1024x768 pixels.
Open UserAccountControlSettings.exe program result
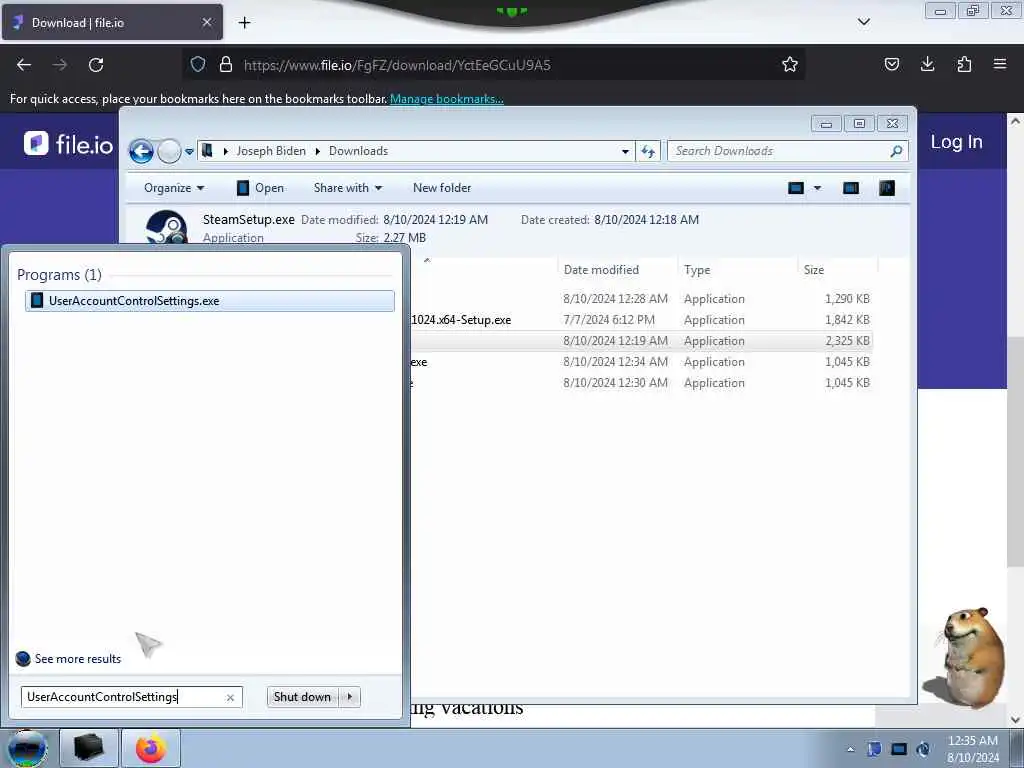tap(209, 301)
